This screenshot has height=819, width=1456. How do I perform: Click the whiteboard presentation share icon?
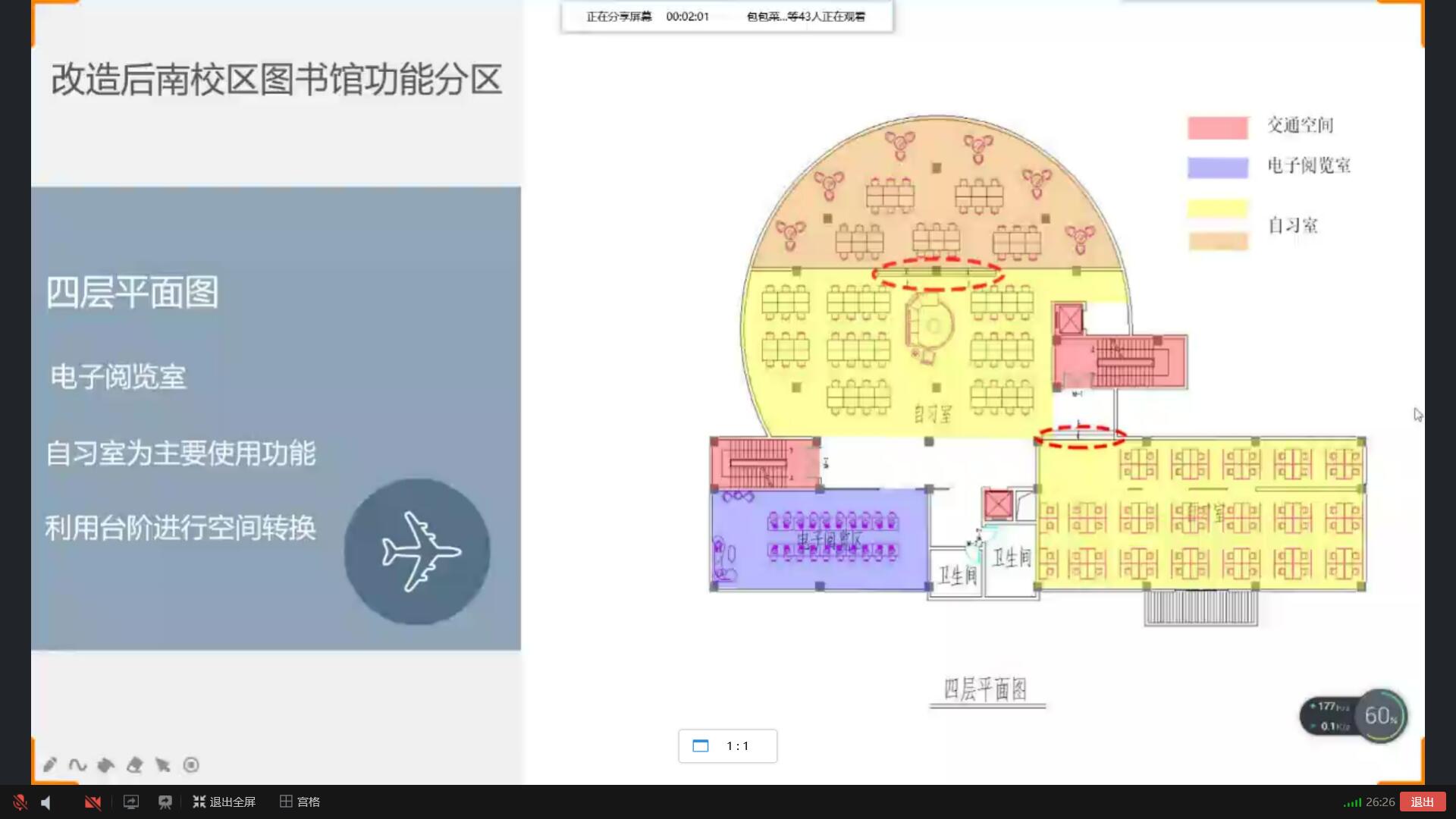(165, 802)
